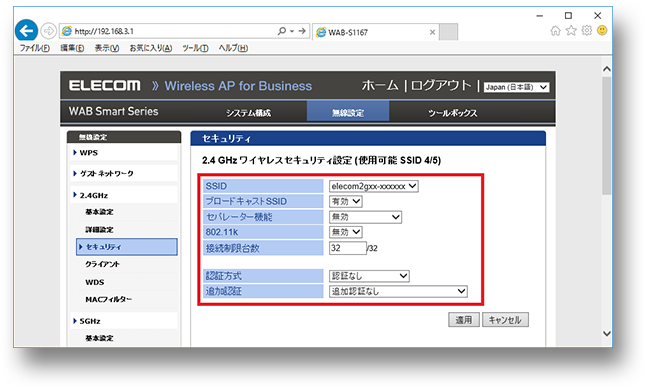This screenshot has height=389, width=647.
Task: Open the 802.11k dropdown
Action: pyautogui.click(x=346, y=232)
